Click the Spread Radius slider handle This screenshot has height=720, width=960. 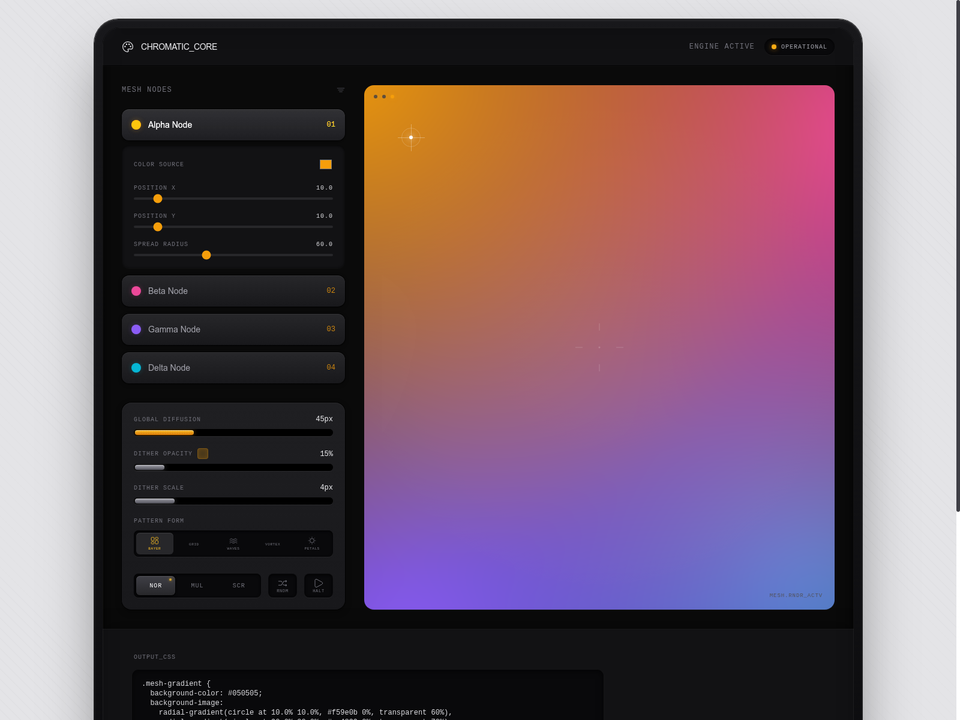(x=206, y=255)
